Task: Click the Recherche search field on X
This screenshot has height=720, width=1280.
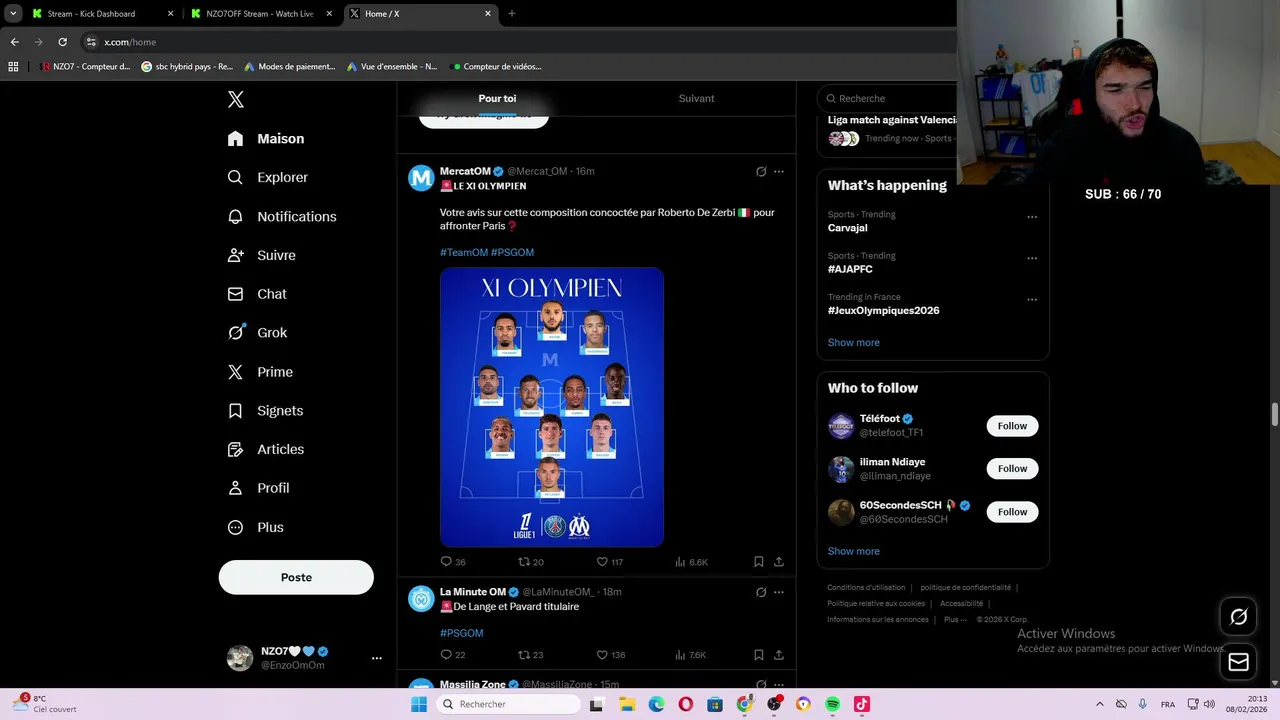Action: 888,99
